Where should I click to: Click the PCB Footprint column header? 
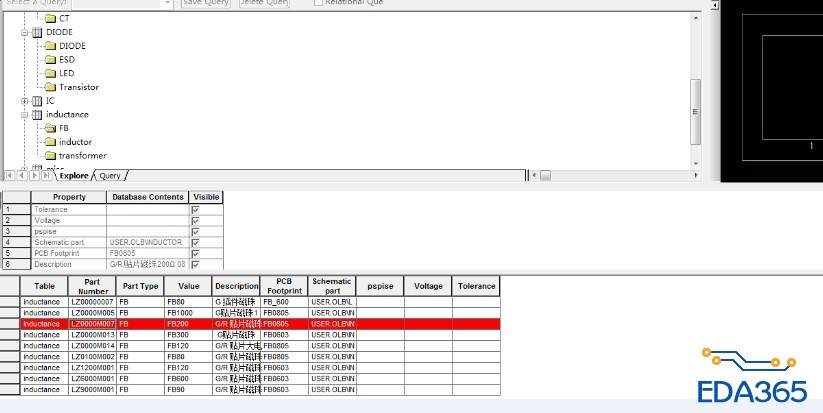coord(284,287)
